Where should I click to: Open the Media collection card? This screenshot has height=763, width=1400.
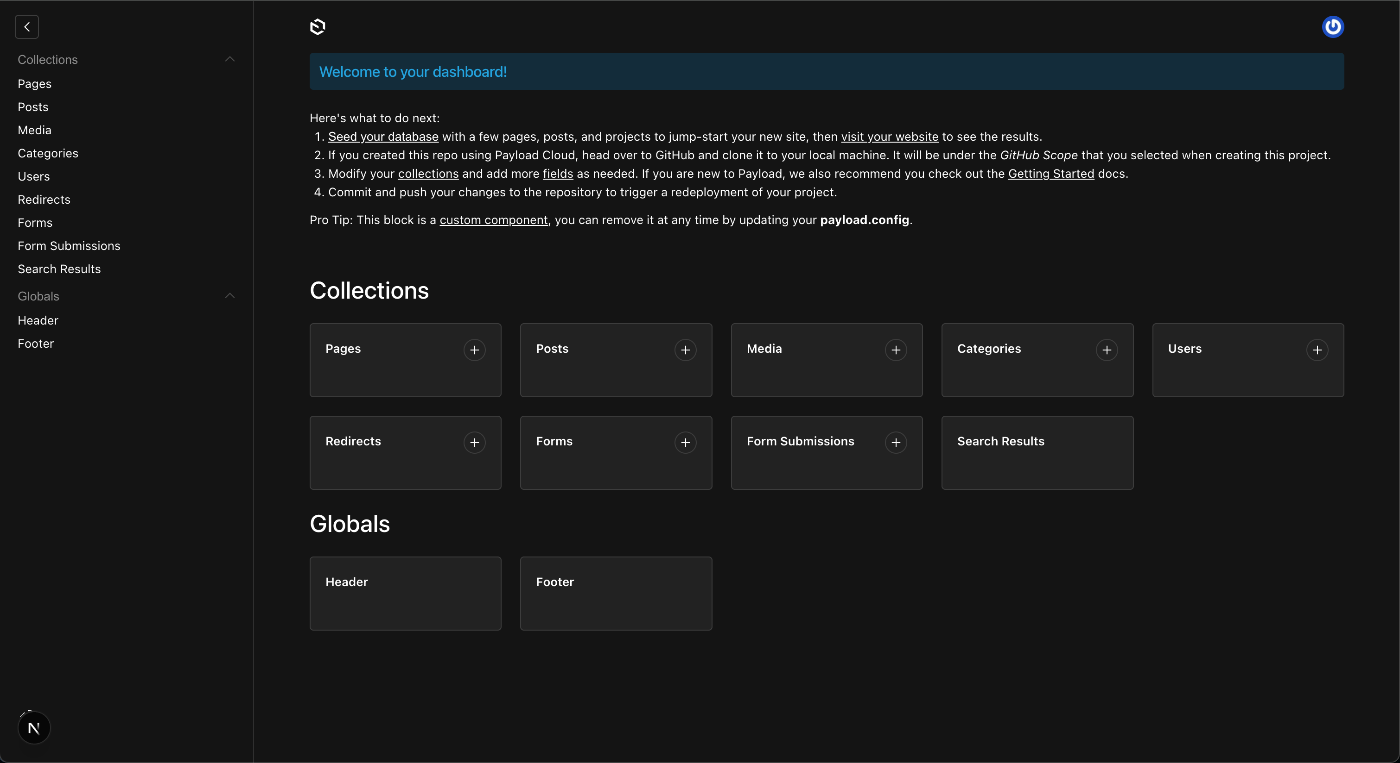pos(827,360)
